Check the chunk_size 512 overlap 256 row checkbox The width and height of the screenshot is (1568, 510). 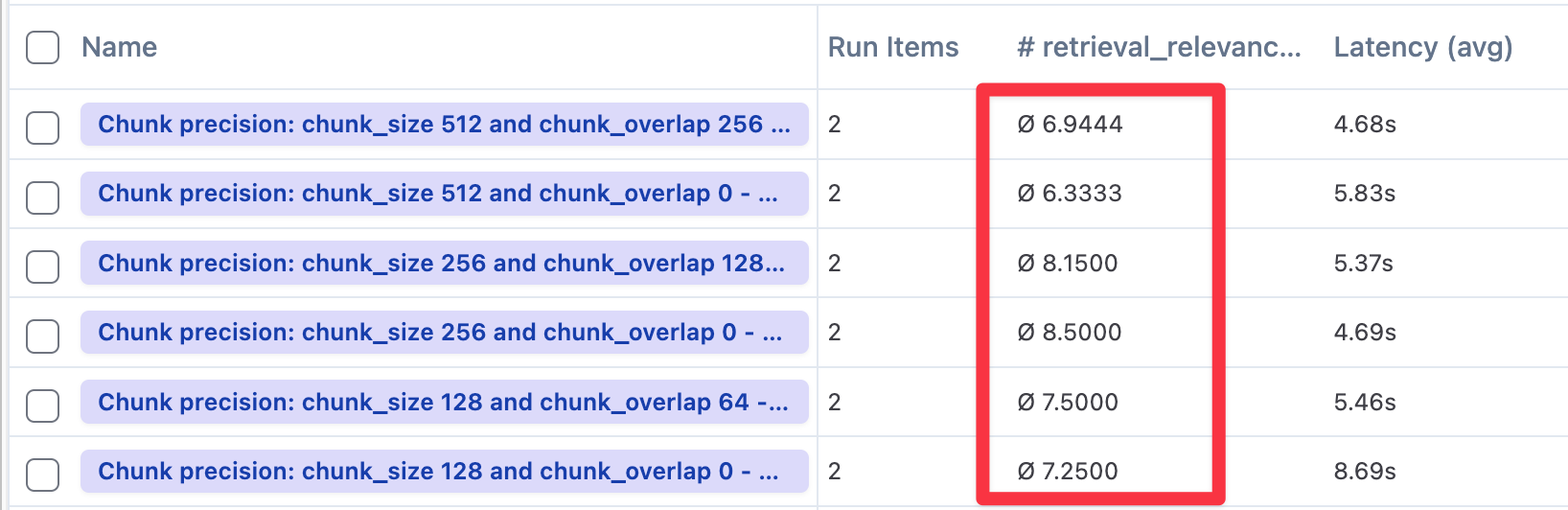point(42,127)
